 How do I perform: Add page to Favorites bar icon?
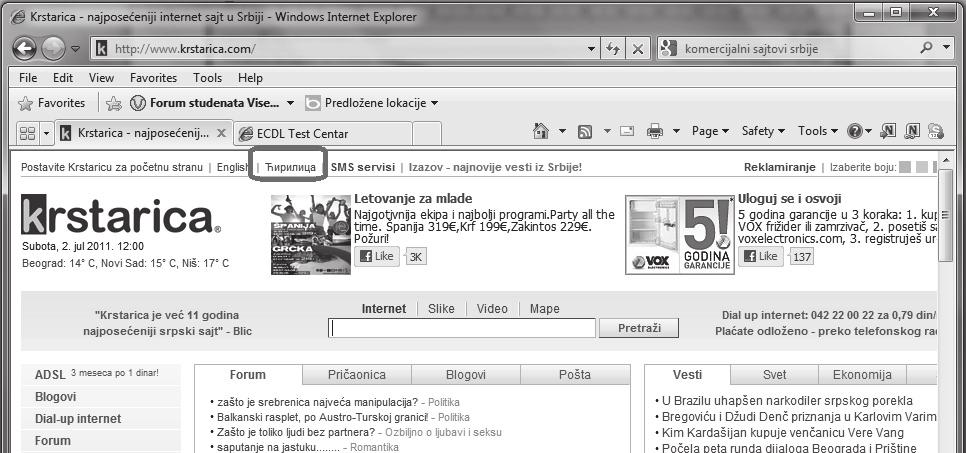click(114, 104)
